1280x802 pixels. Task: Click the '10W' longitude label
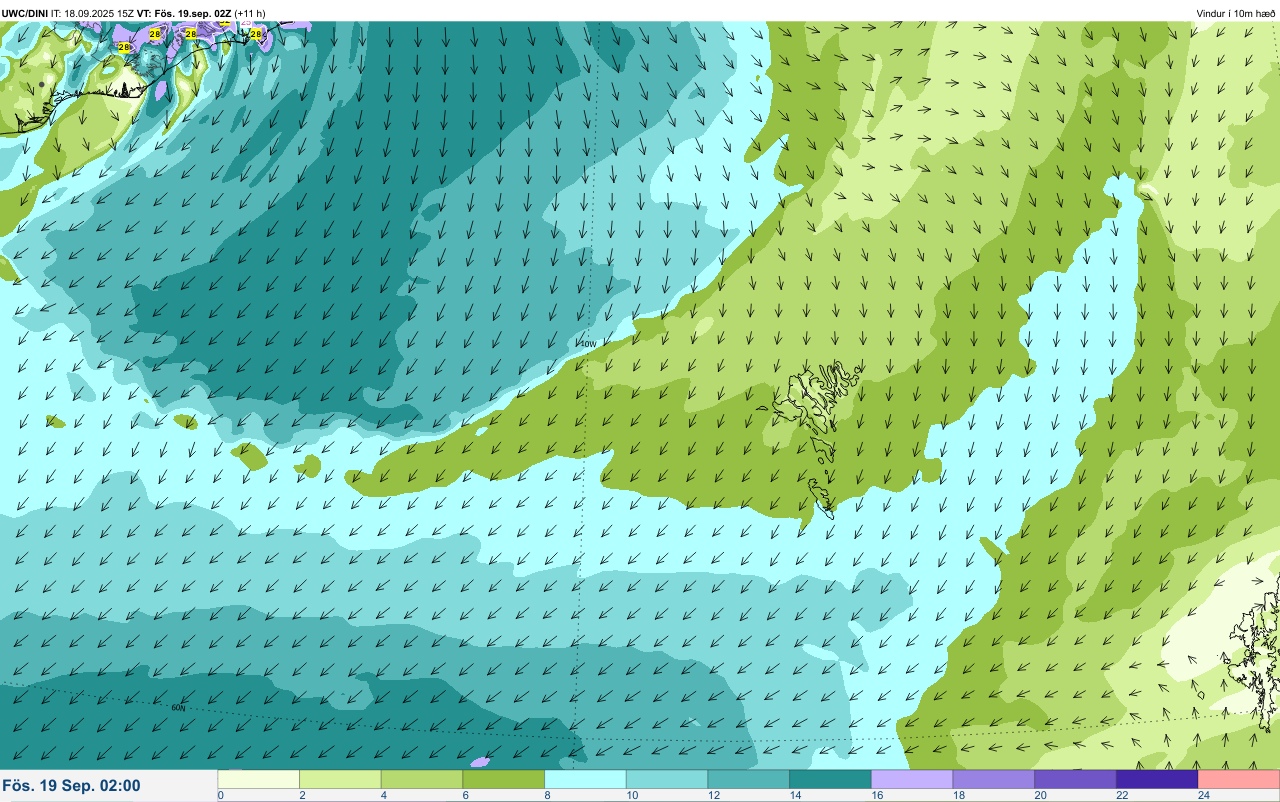pos(588,344)
